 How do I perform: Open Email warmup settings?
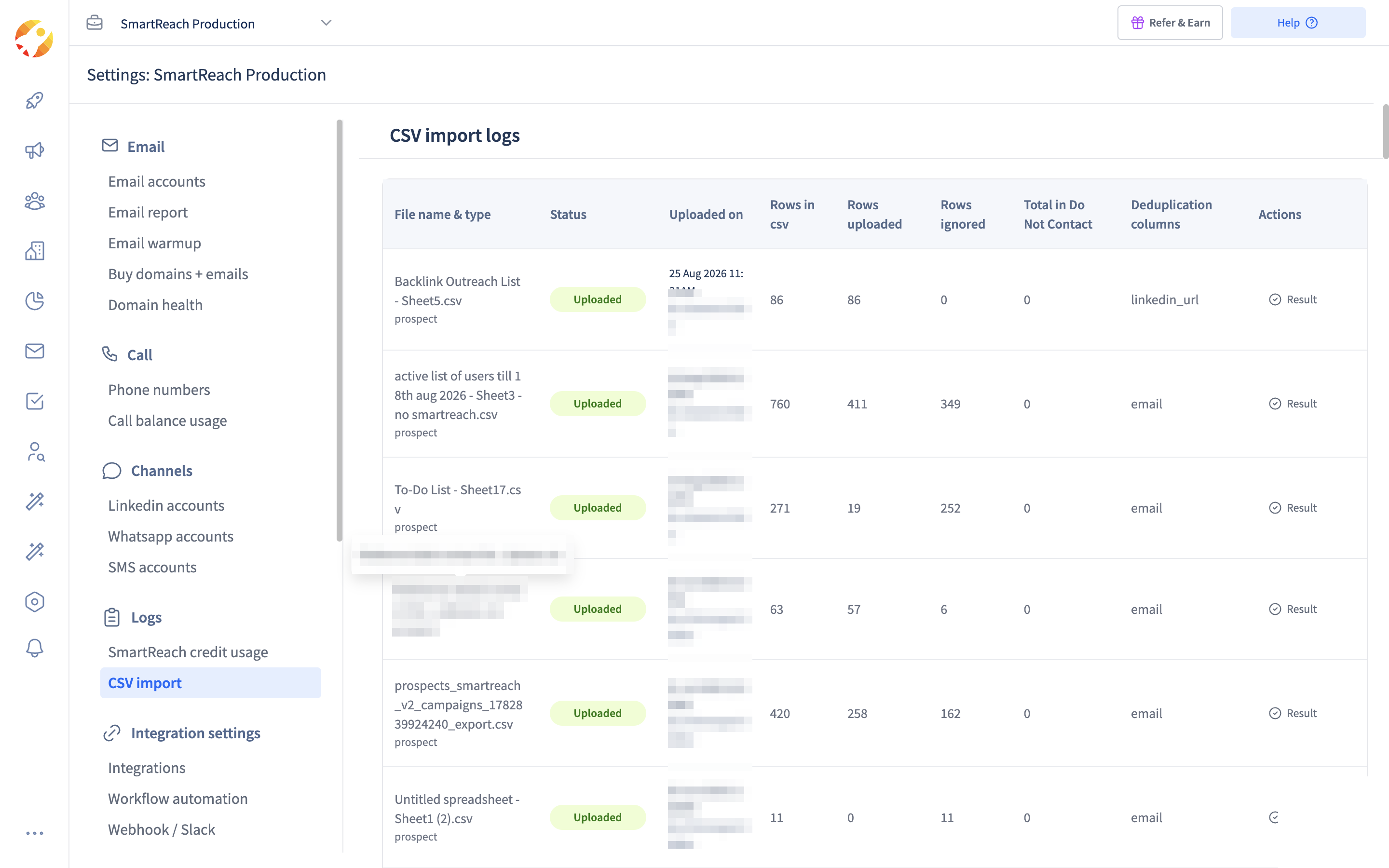pos(154,244)
